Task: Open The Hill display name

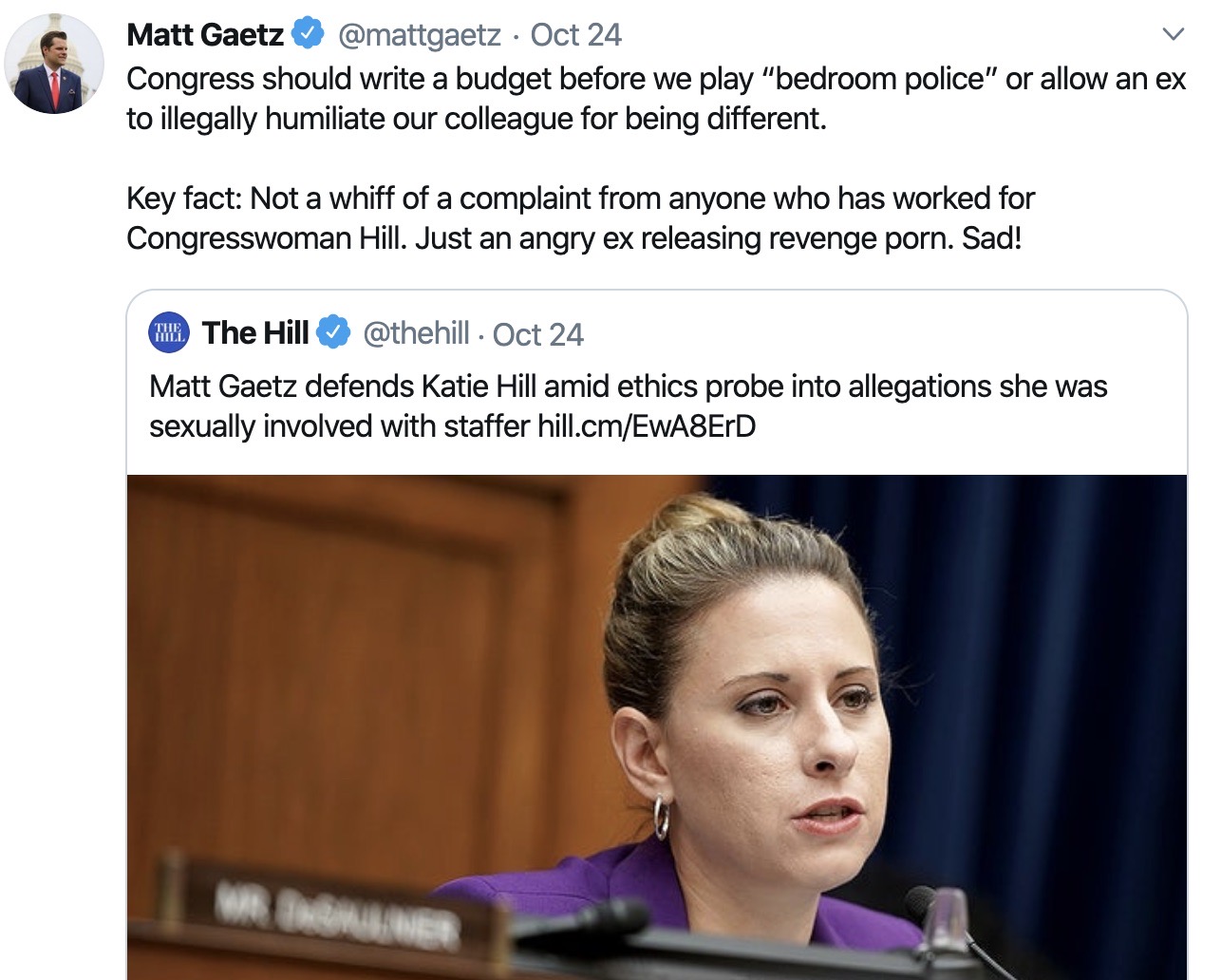Action: [x=255, y=332]
